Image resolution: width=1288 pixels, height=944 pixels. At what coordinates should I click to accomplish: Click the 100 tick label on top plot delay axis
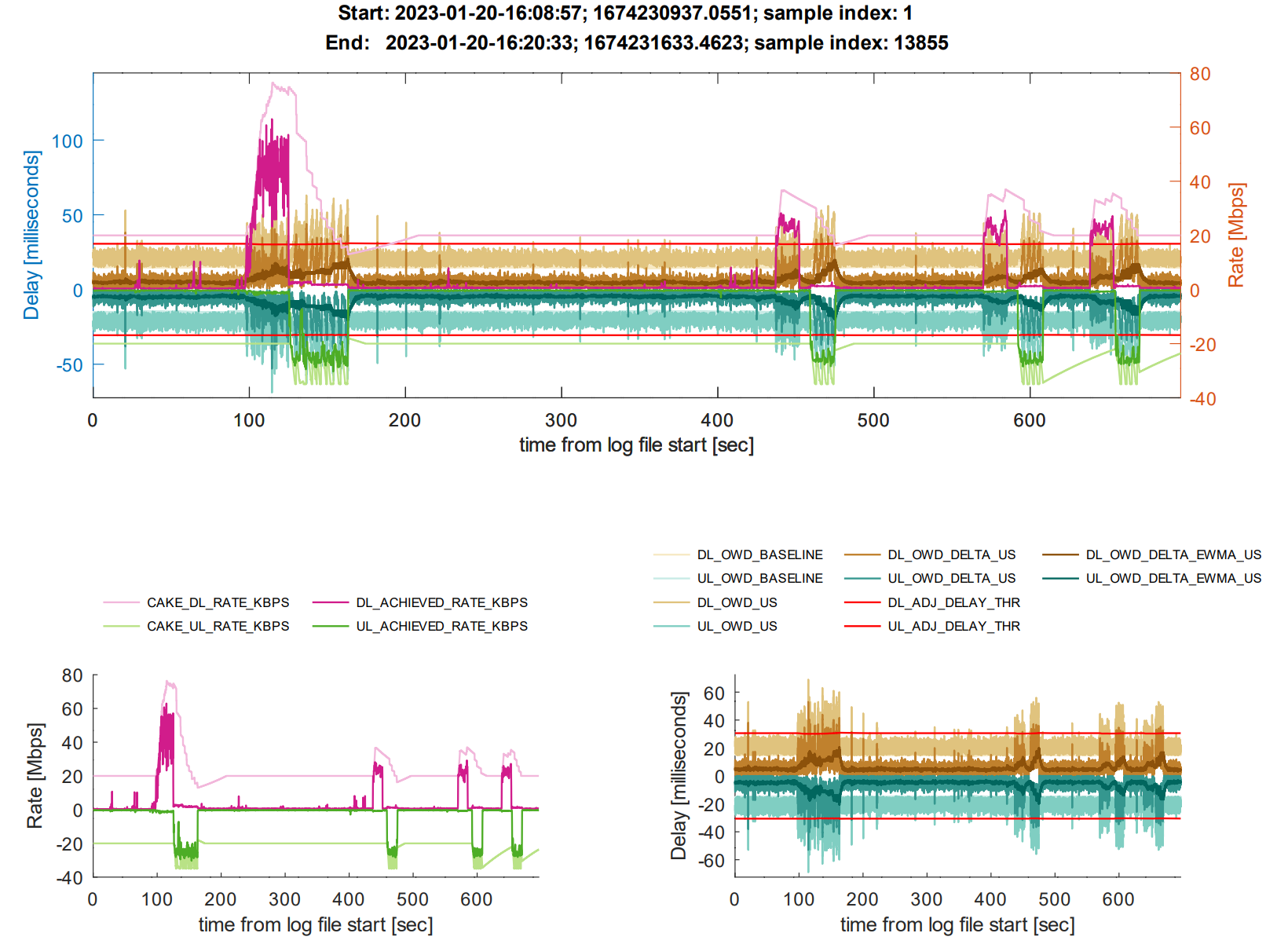68,141
